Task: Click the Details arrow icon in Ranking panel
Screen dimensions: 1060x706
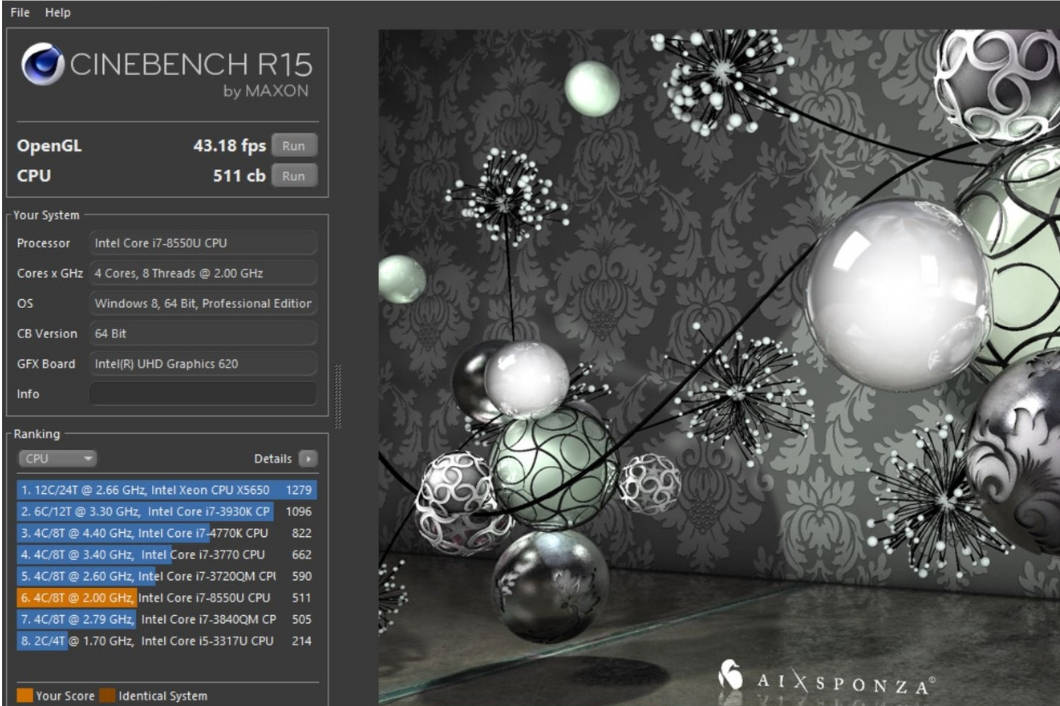Action: point(308,459)
